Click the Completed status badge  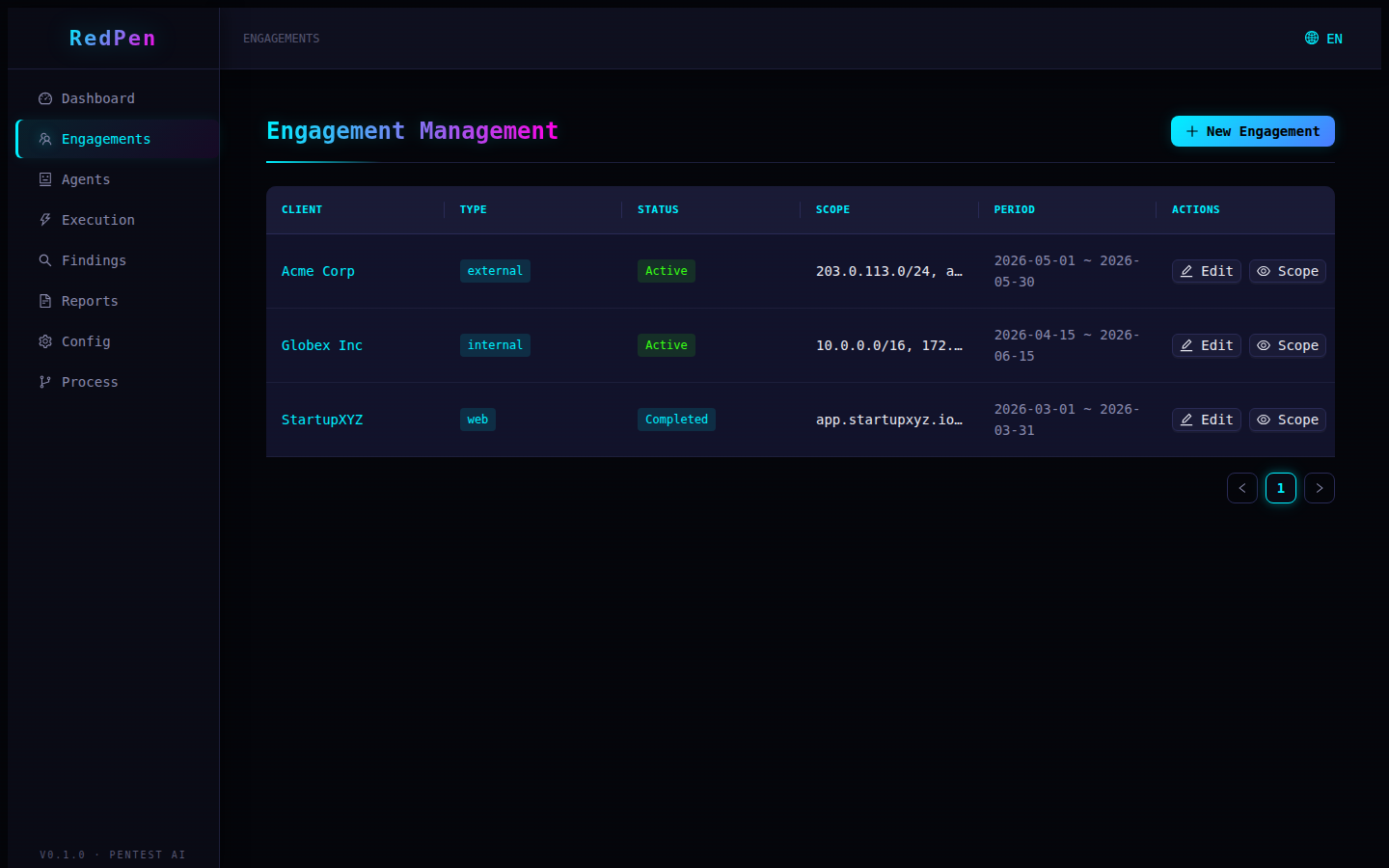[x=676, y=420]
